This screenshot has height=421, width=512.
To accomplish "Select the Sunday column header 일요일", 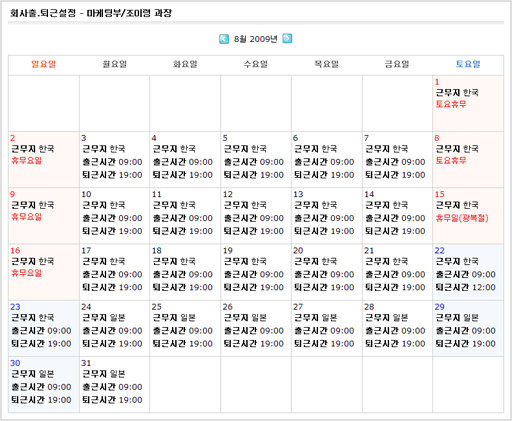I will (x=43, y=64).
